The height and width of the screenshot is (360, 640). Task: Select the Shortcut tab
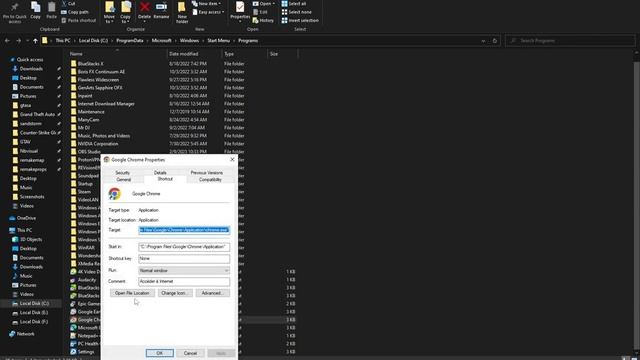point(165,179)
